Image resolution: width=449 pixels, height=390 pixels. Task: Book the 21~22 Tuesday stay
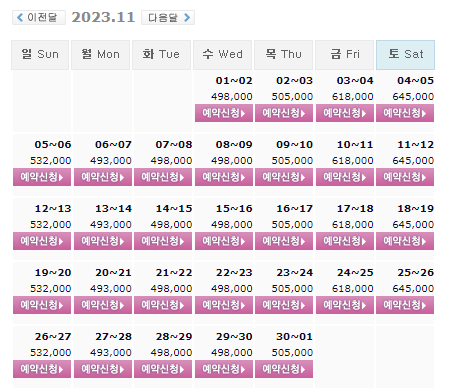click(x=163, y=305)
